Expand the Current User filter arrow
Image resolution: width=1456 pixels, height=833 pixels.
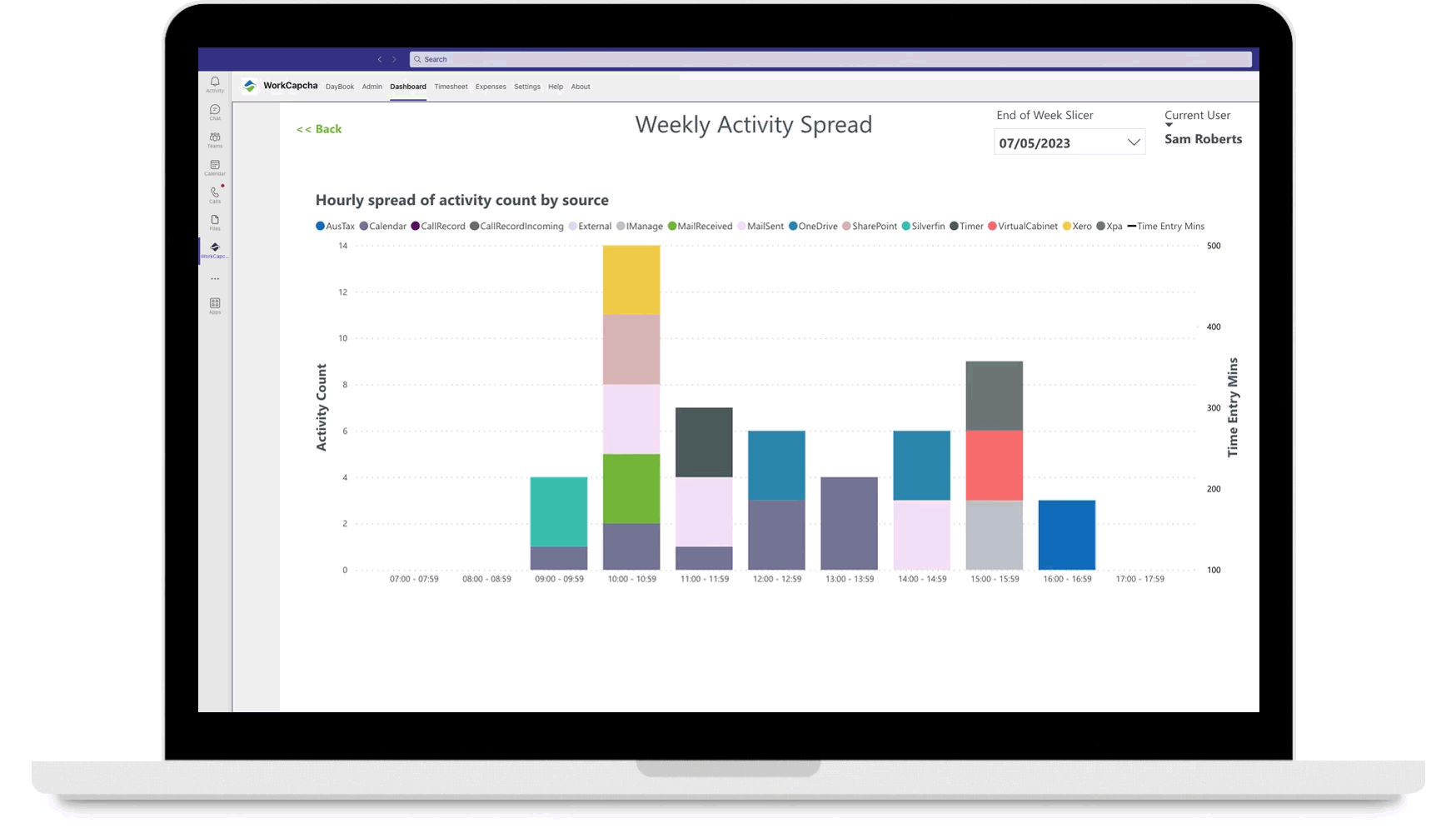[1169, 126]
